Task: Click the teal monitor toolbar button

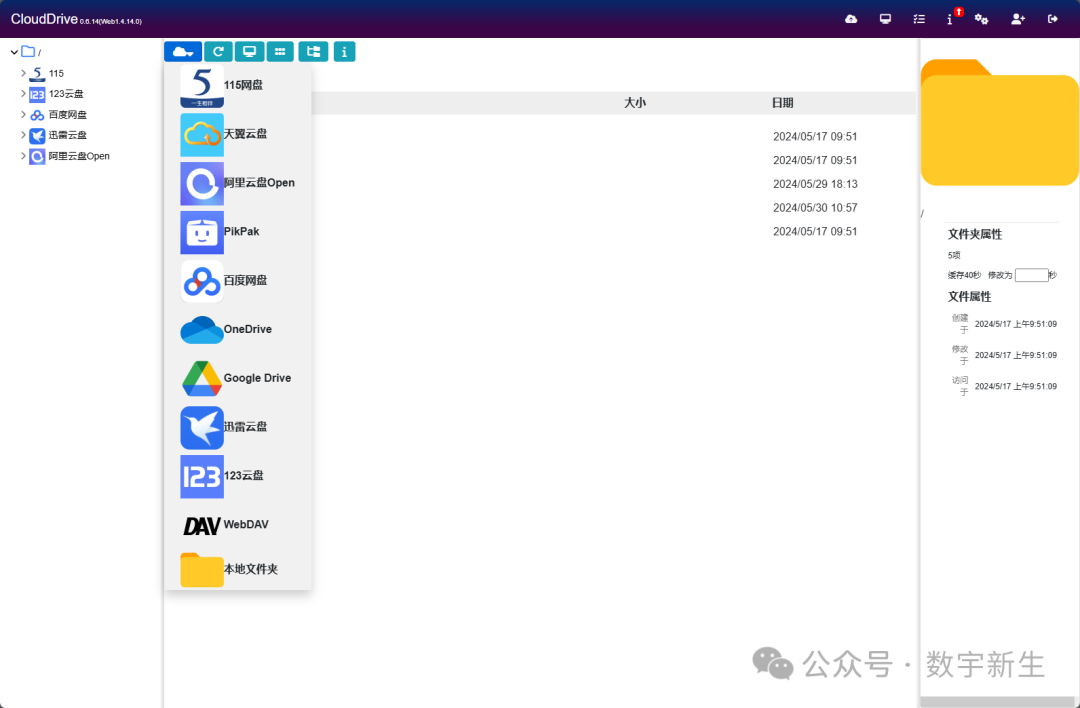Action: (x=249, y=52)
